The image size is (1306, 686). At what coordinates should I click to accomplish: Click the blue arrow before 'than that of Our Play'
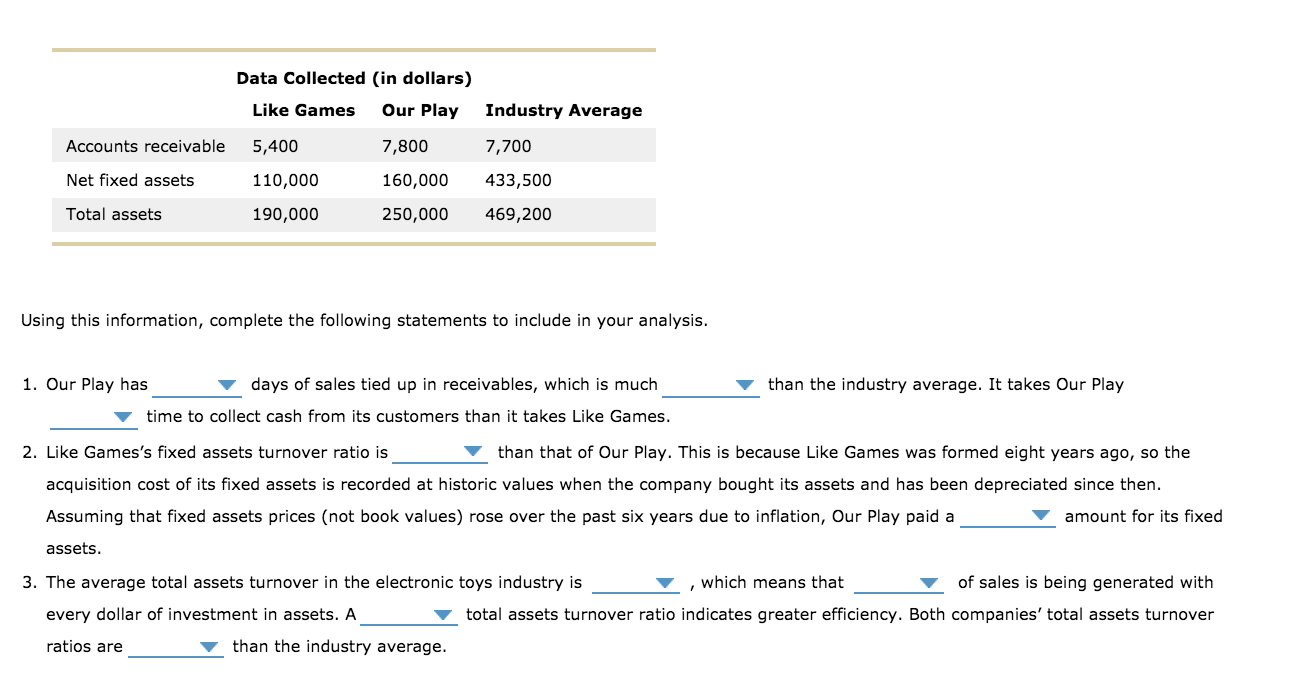[x=471, y=452]
